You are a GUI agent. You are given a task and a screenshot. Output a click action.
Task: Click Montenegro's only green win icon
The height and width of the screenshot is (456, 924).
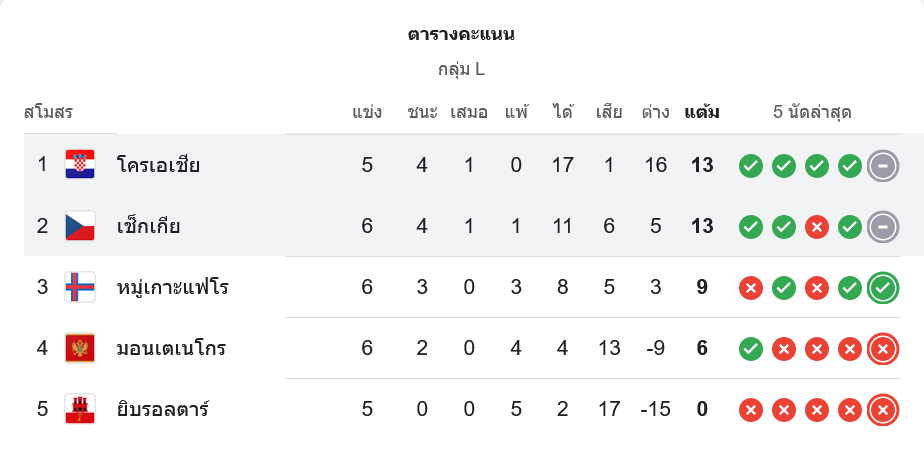tap(751, 349)
